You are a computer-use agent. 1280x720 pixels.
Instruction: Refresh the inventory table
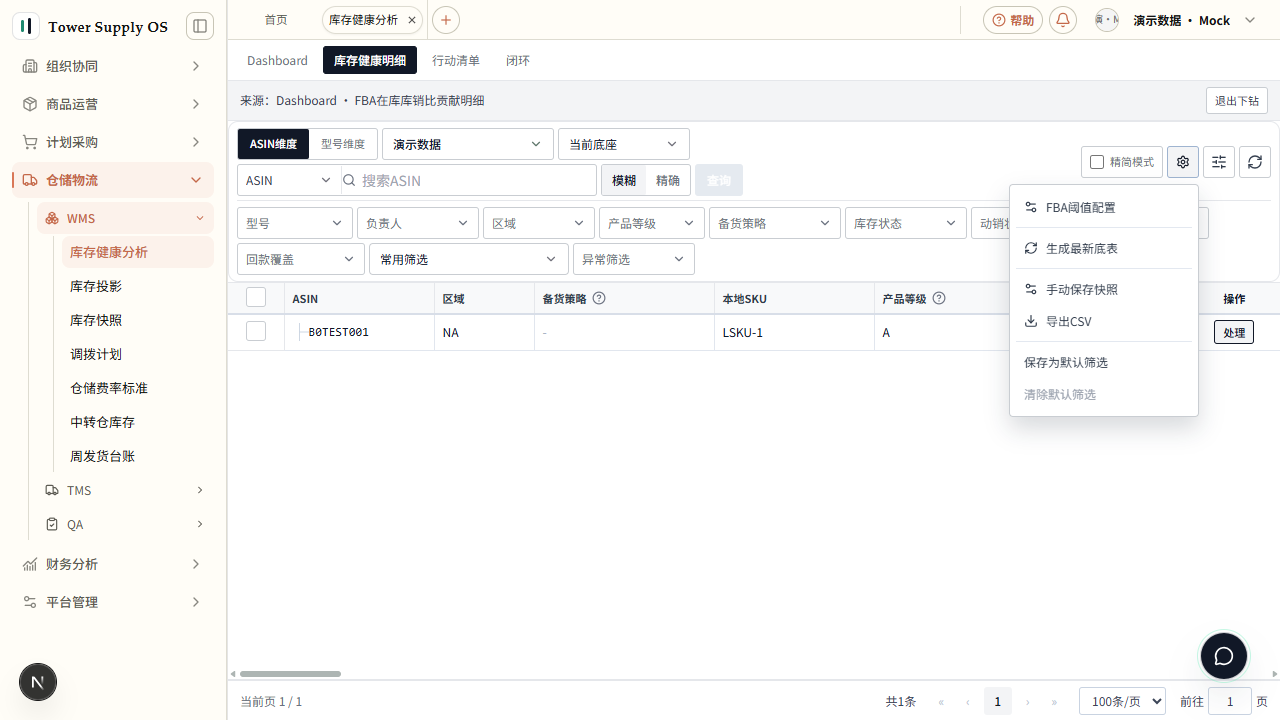pos(1255,162)
